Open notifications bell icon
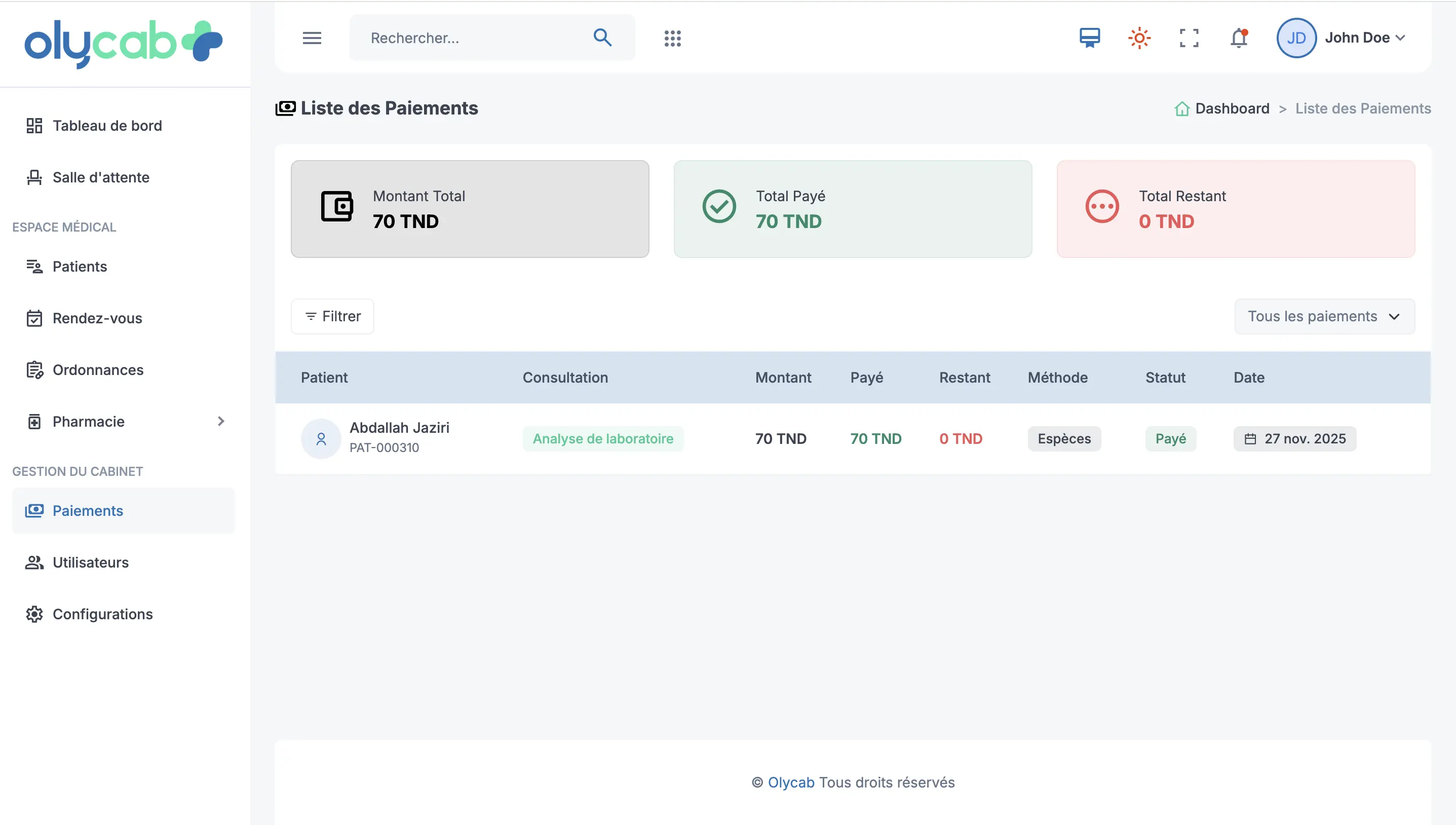The image size is (1456, 825). [x=1239, y=38]
